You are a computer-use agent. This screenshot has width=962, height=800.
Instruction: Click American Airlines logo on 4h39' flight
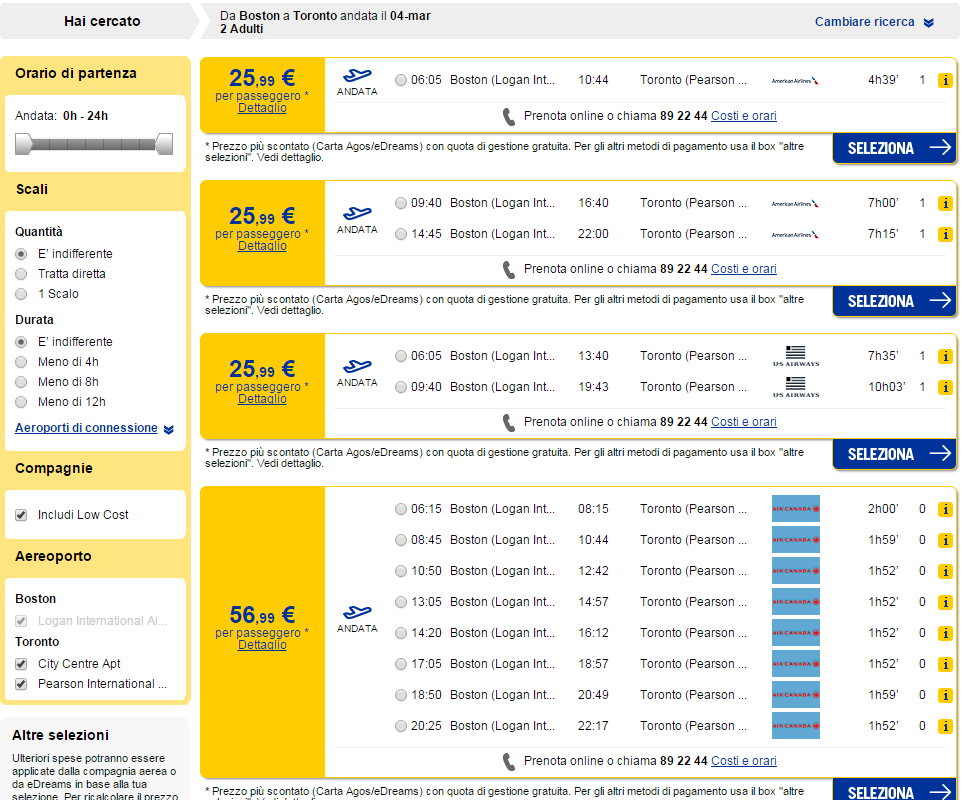coord(795,80)
